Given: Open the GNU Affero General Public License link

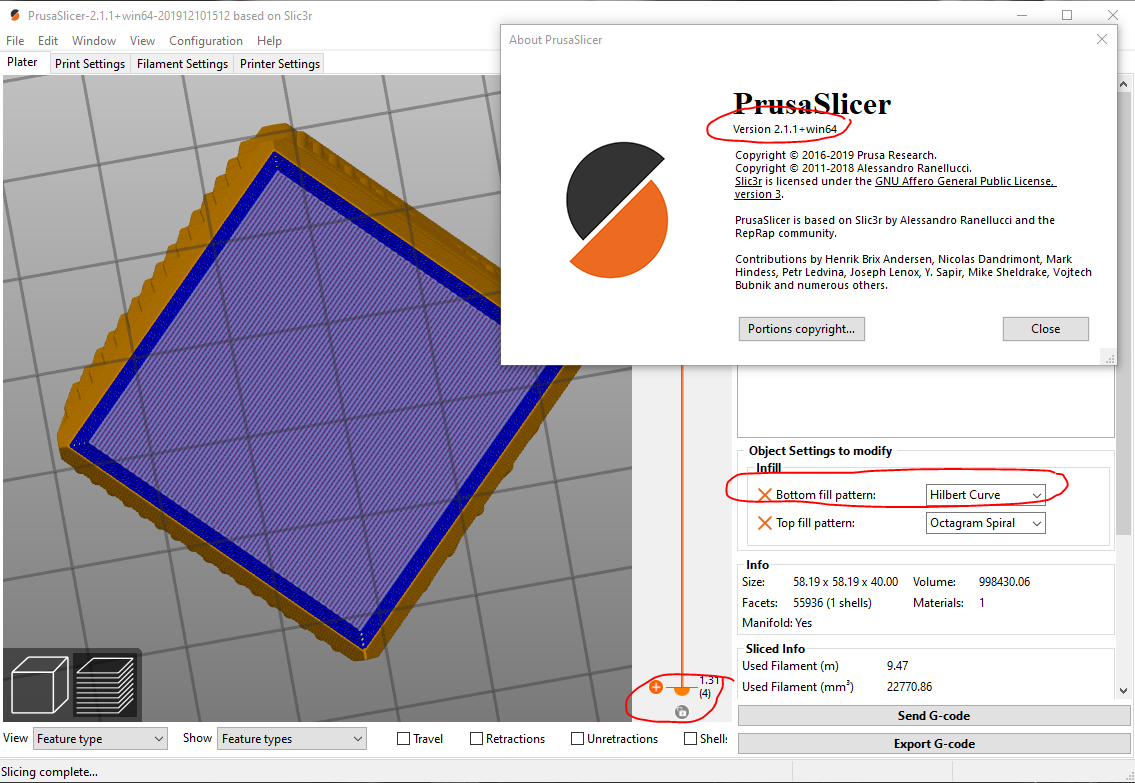Looking at the screenshot, I should point(964,181).
